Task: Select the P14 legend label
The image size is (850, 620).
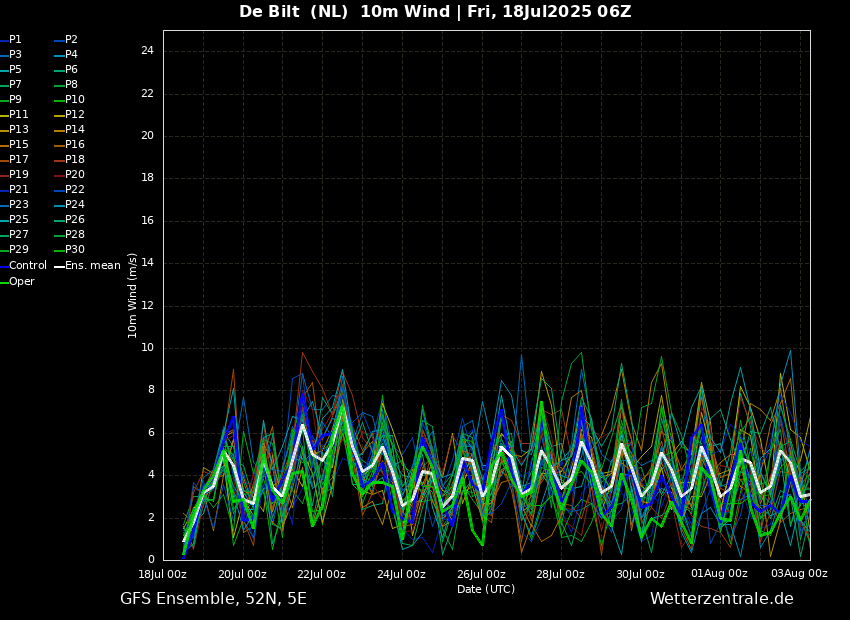Action: click(x=75, y=130)
